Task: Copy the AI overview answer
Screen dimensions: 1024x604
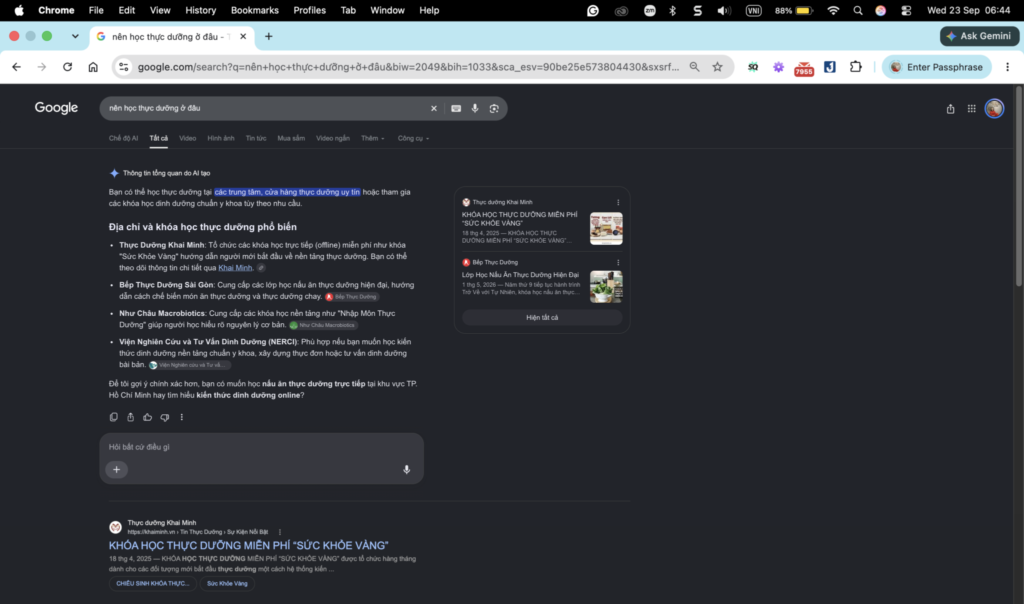Action: pyautogui.click(x=114, y=417)
